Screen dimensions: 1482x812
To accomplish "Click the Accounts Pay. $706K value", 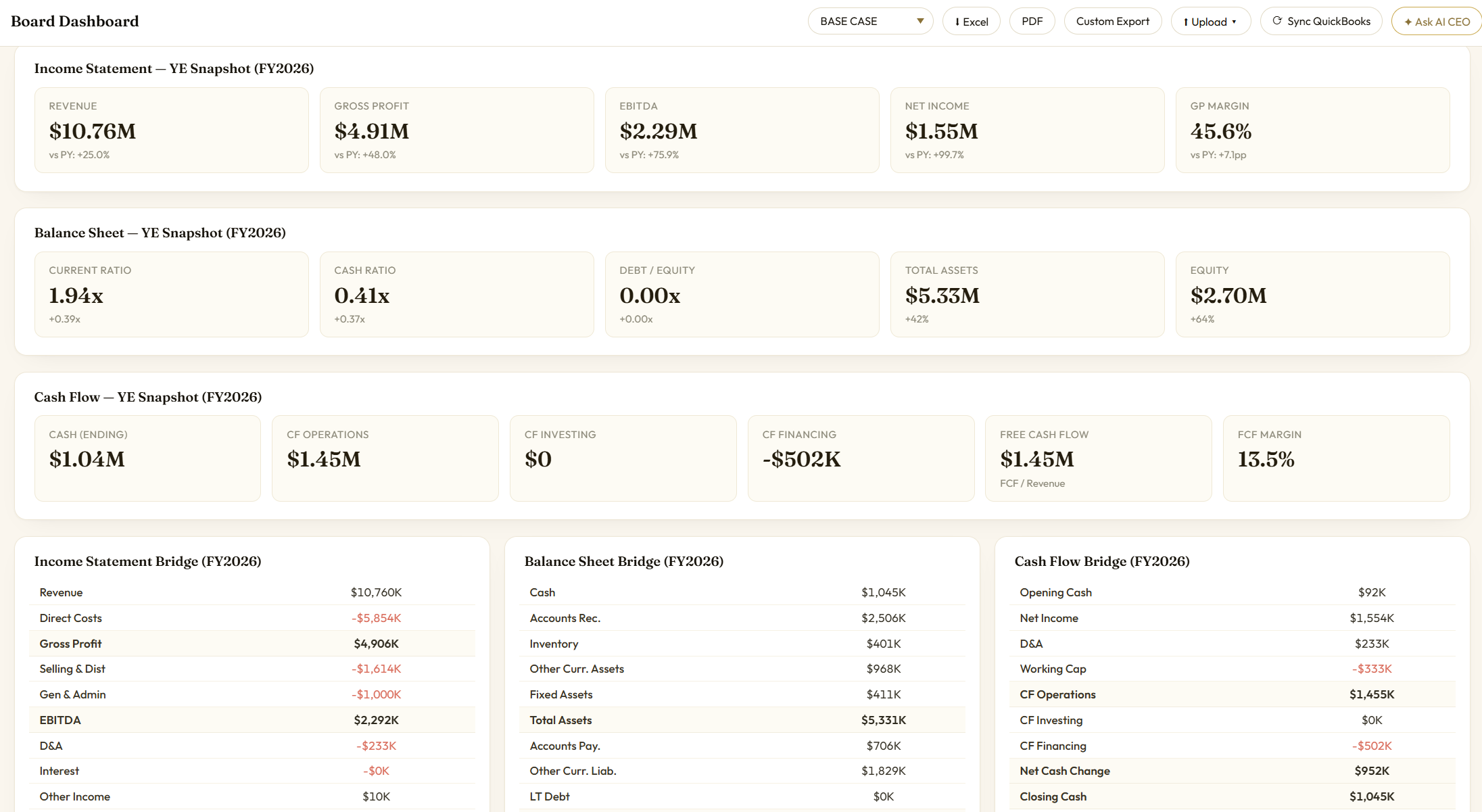I will (x=883, y=746).
